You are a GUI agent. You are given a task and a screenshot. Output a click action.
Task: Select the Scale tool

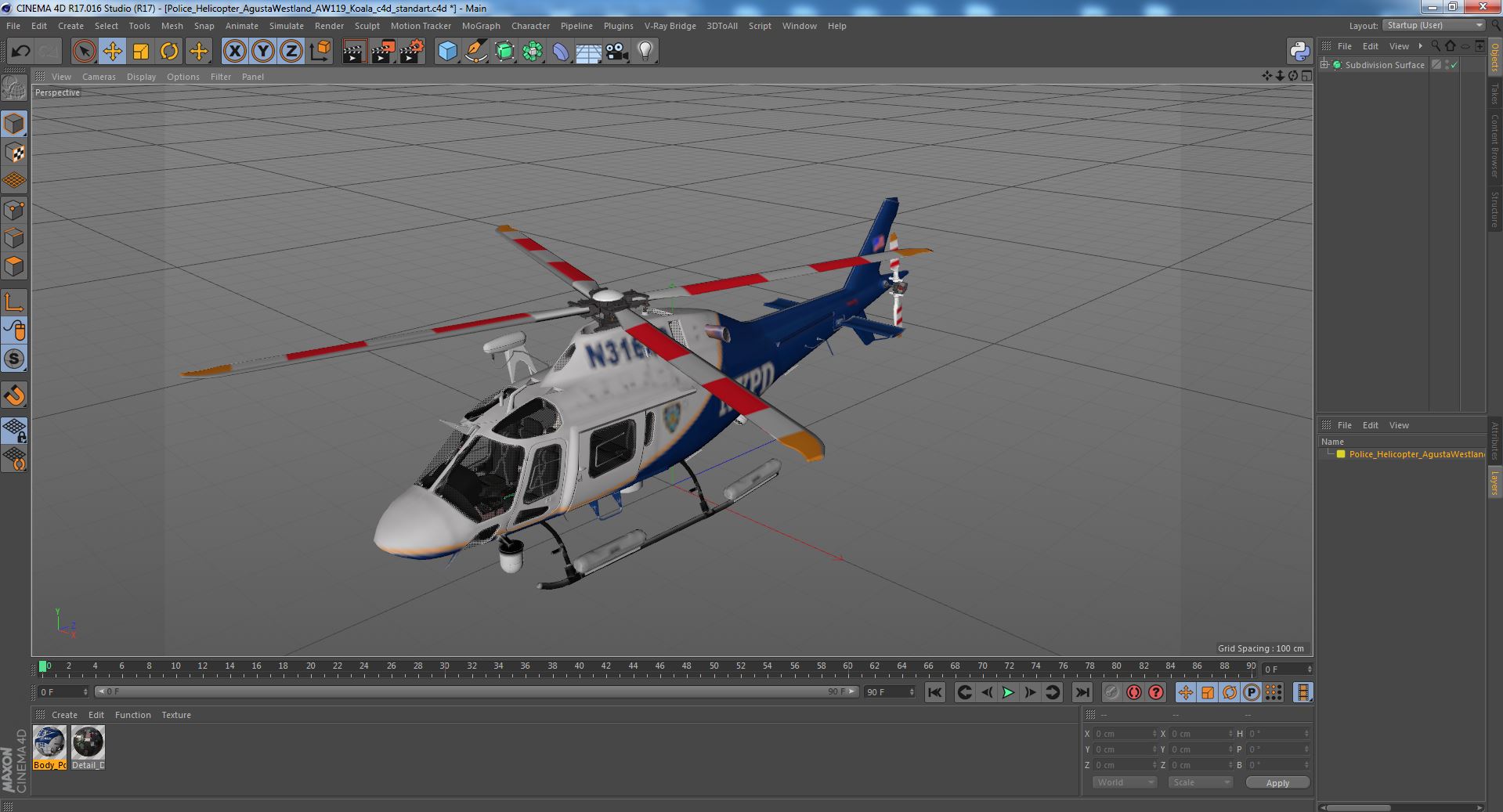[141, 52]
